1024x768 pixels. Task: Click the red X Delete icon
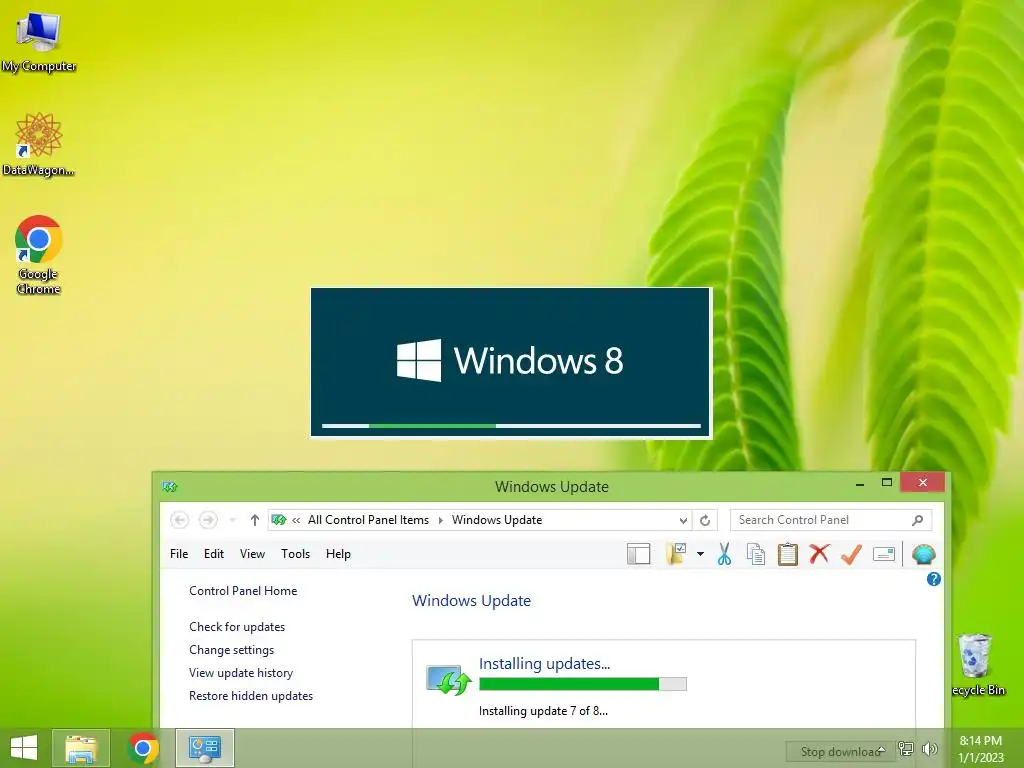tap(819, 554)
